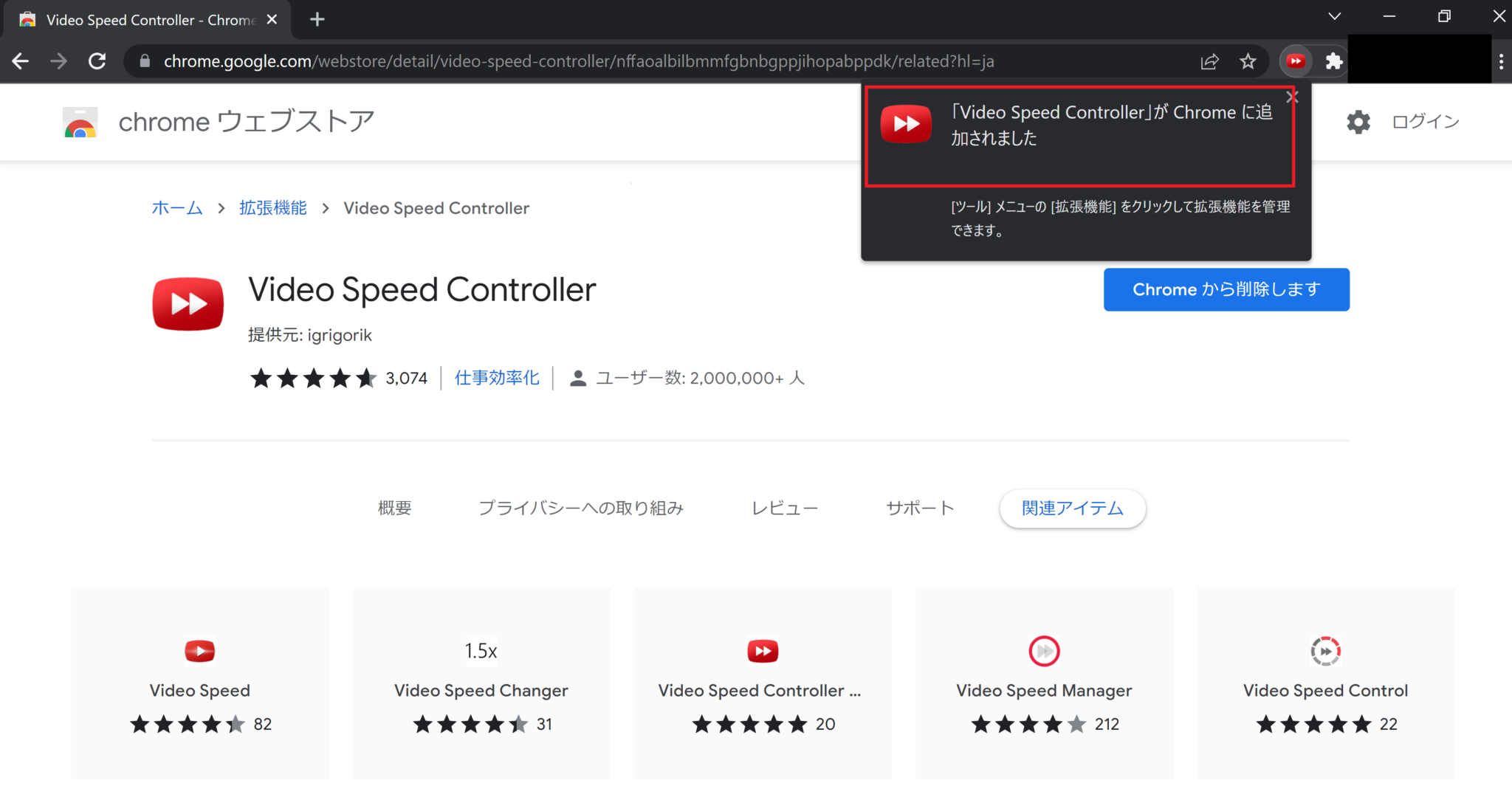Select the Video Speed Controller pinned toolbar icon
The image size is (1512, 800).
[1296, 61]
